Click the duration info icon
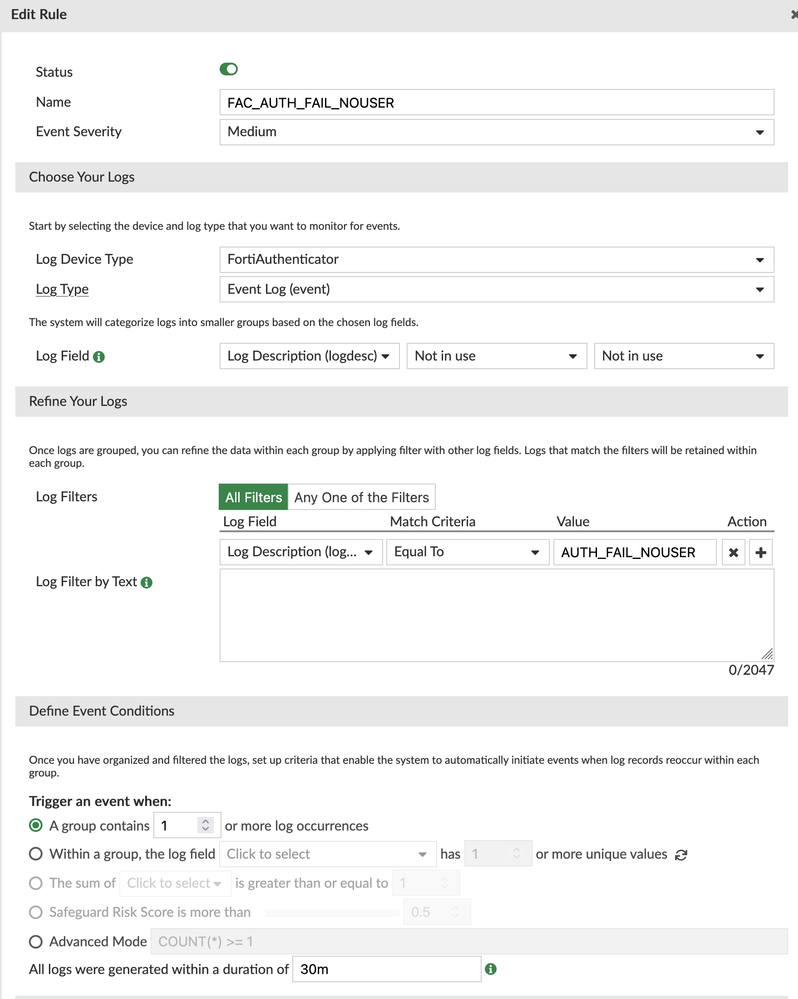Viewport: 798px width, 999px height. coord(491,969)
